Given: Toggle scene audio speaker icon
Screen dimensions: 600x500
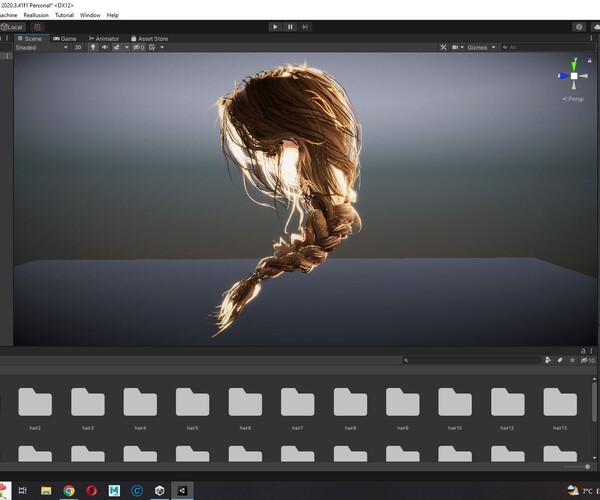Looking at the screenshot, I should pos(104,47).
